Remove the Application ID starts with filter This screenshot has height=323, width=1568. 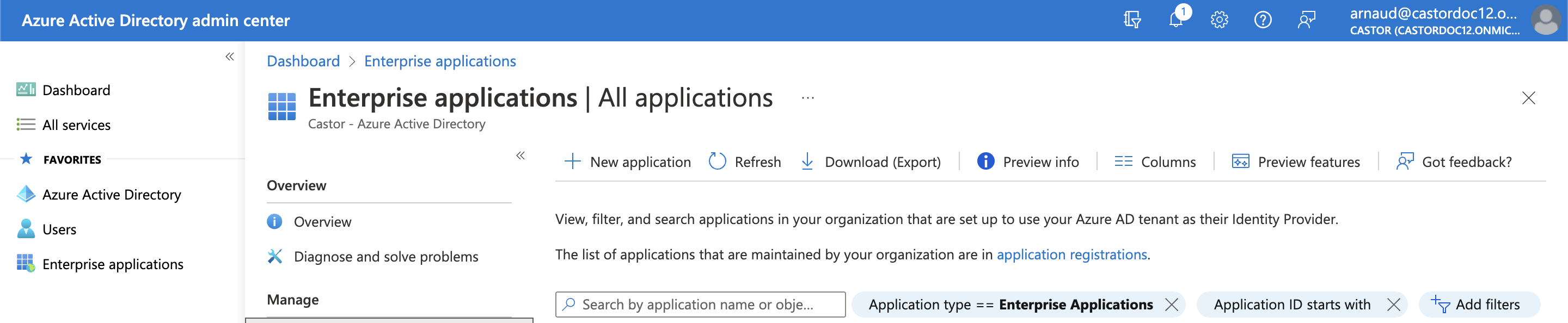(1393, 304)
